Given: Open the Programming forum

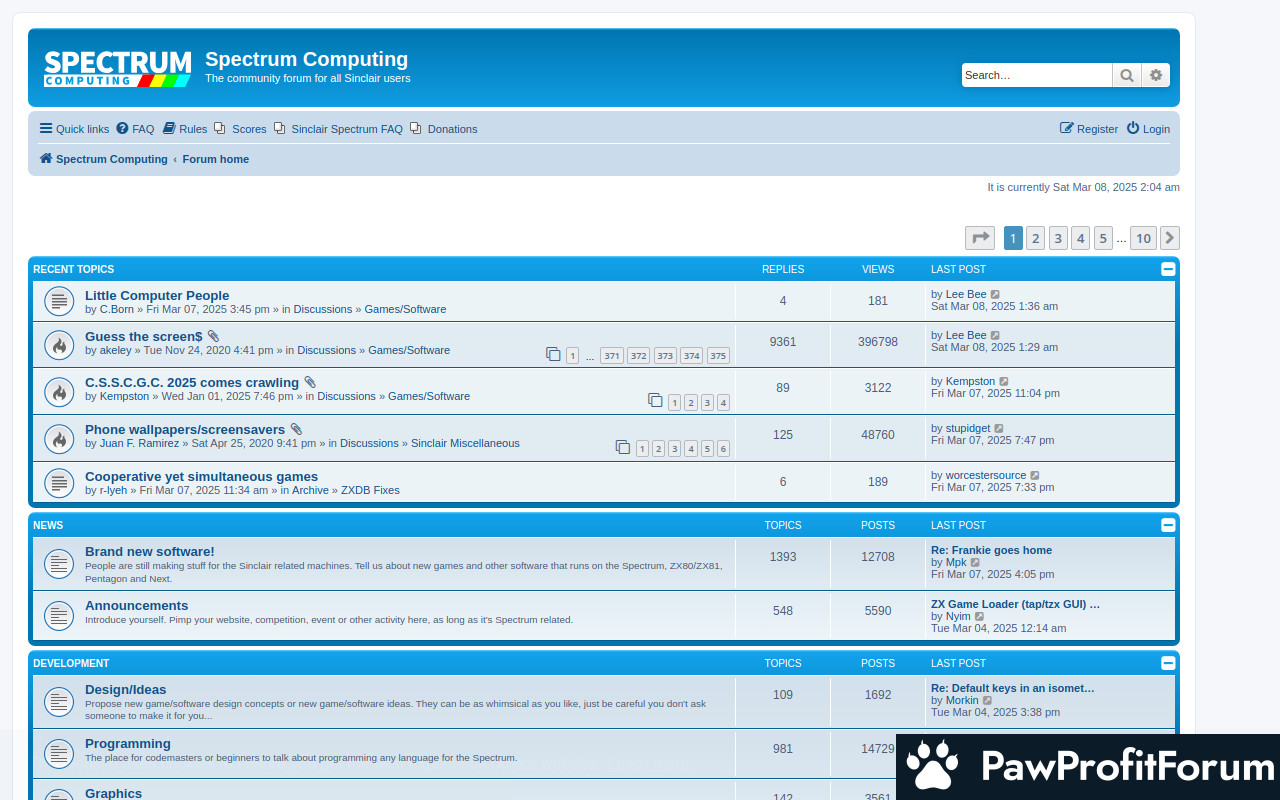Looking at the screenshot, I should 128,743.
